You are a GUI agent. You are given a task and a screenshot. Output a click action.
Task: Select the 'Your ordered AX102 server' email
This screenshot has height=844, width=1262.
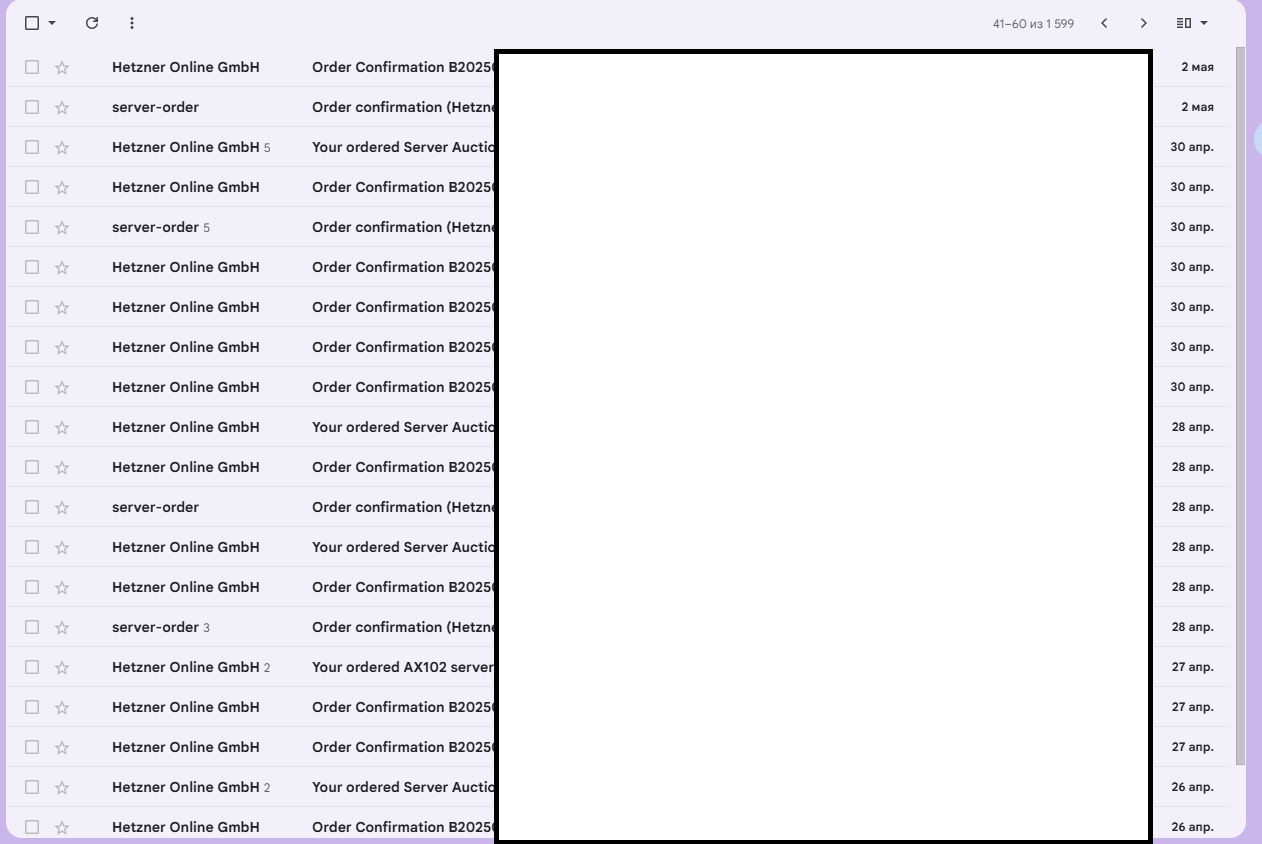(32, 667)
